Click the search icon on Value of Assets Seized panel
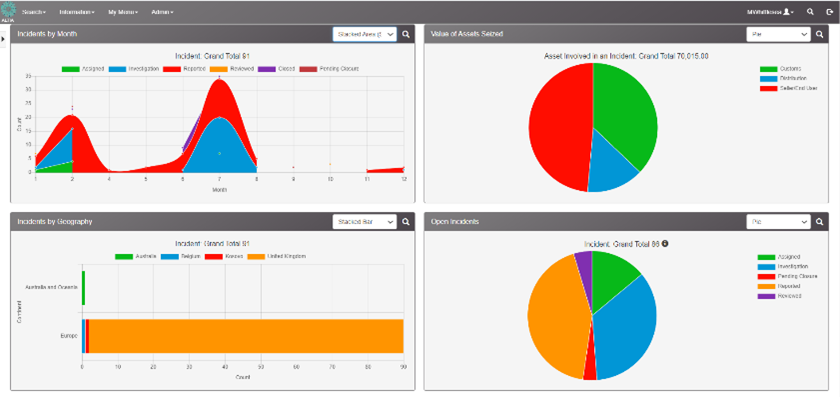This screenshot has width=840, height=397. pyautogui.click(x=820, y=34)
